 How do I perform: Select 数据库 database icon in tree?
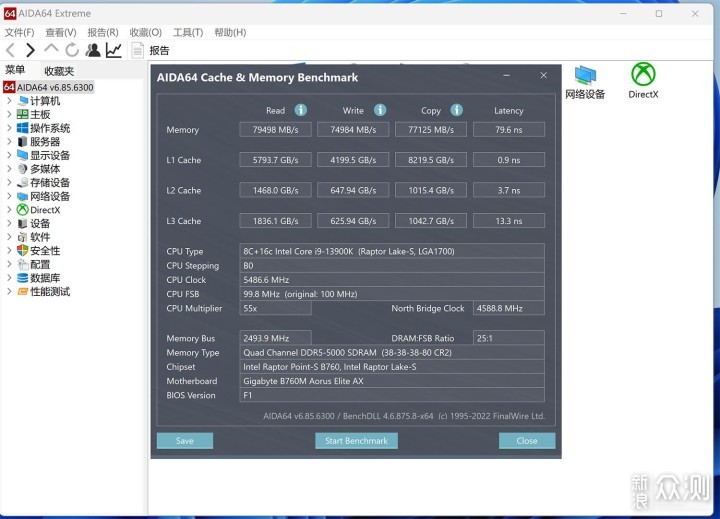point(22,278)
